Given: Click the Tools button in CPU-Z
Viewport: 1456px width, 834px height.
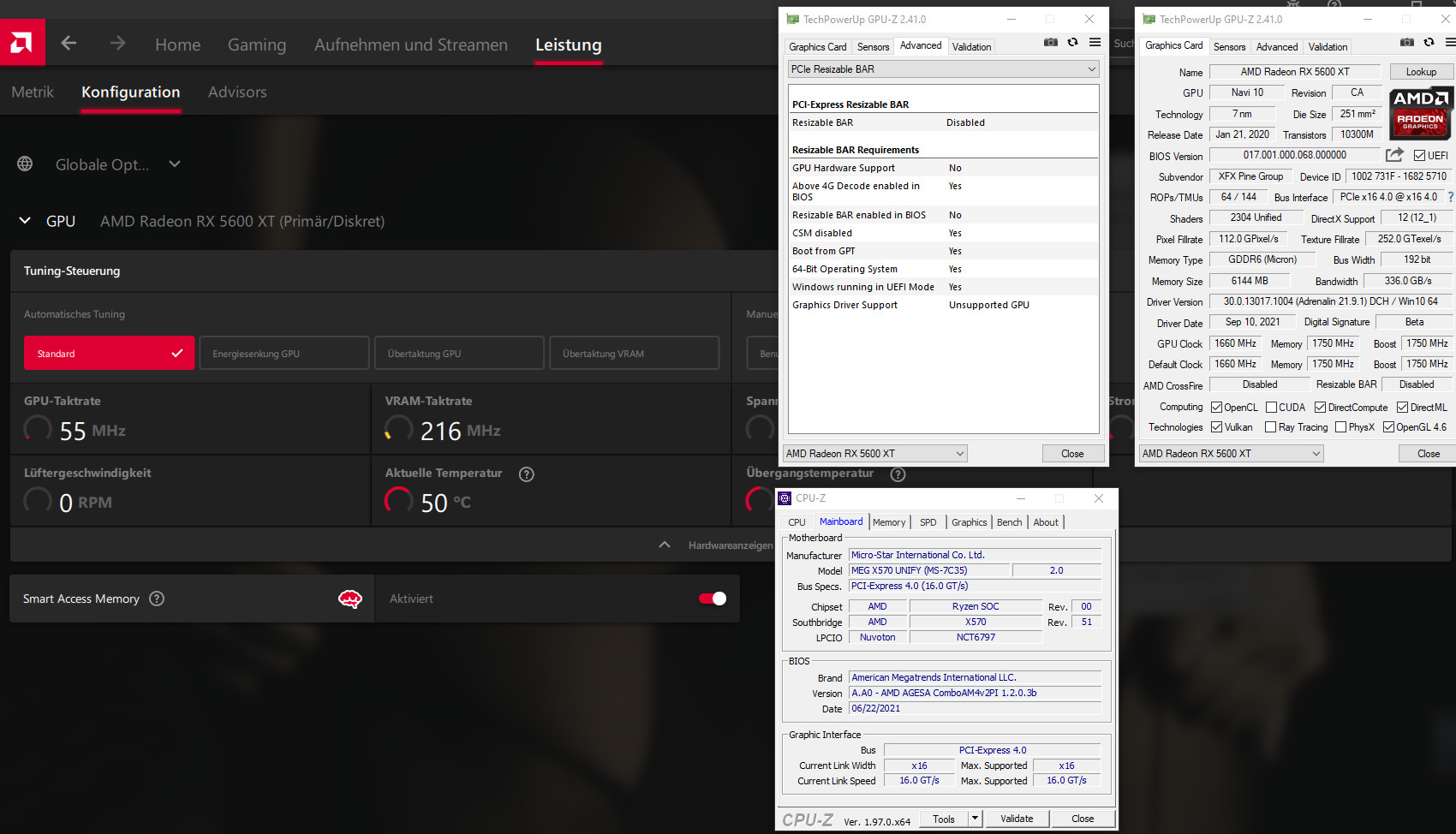Looking at the screenshot, I should coord(944,819).
